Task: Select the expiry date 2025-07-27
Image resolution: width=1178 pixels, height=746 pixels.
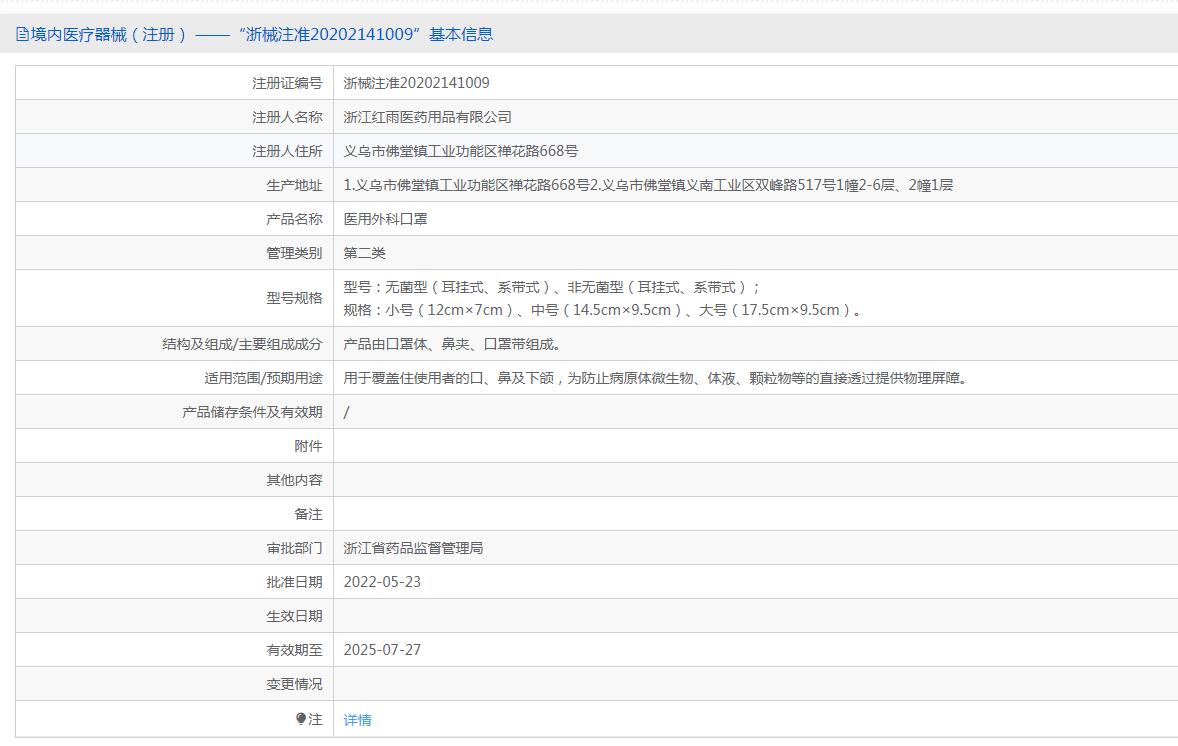Action: tap(382, 650)
